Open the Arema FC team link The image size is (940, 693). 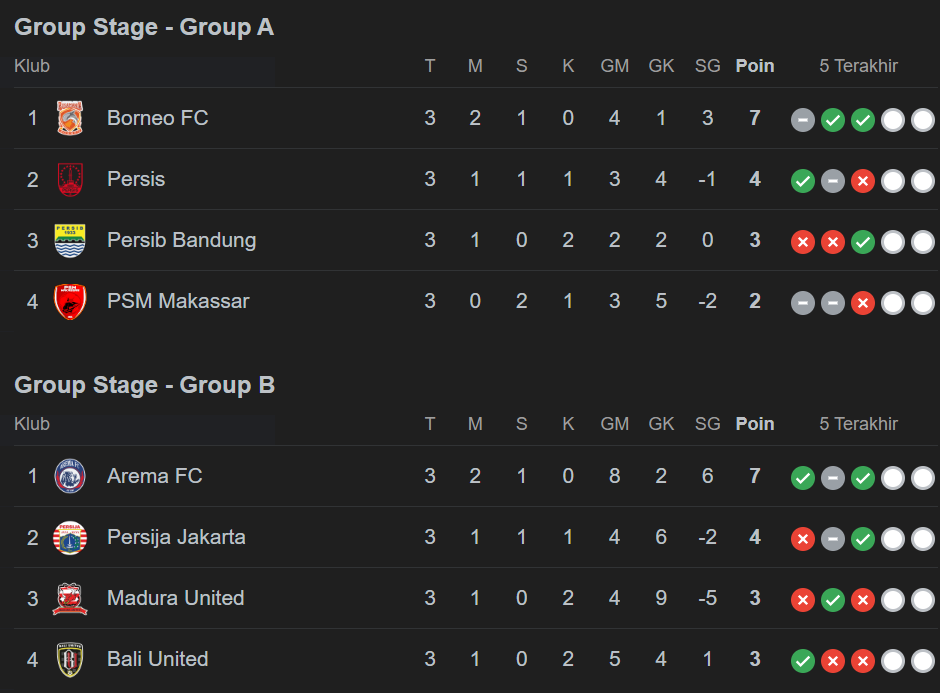click(154, 476)
